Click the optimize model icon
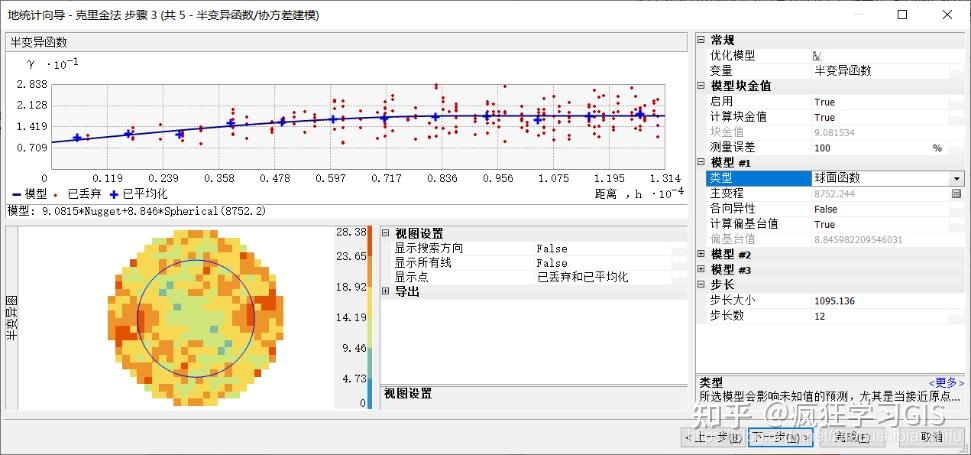 click(x=817, y=56)
